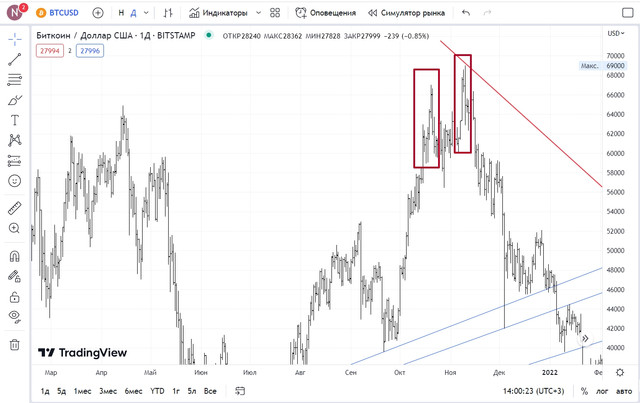This screenshot has width=640, height=403.
Task: Add a symbol to compare with plus icon
Action: coord(98,13)
